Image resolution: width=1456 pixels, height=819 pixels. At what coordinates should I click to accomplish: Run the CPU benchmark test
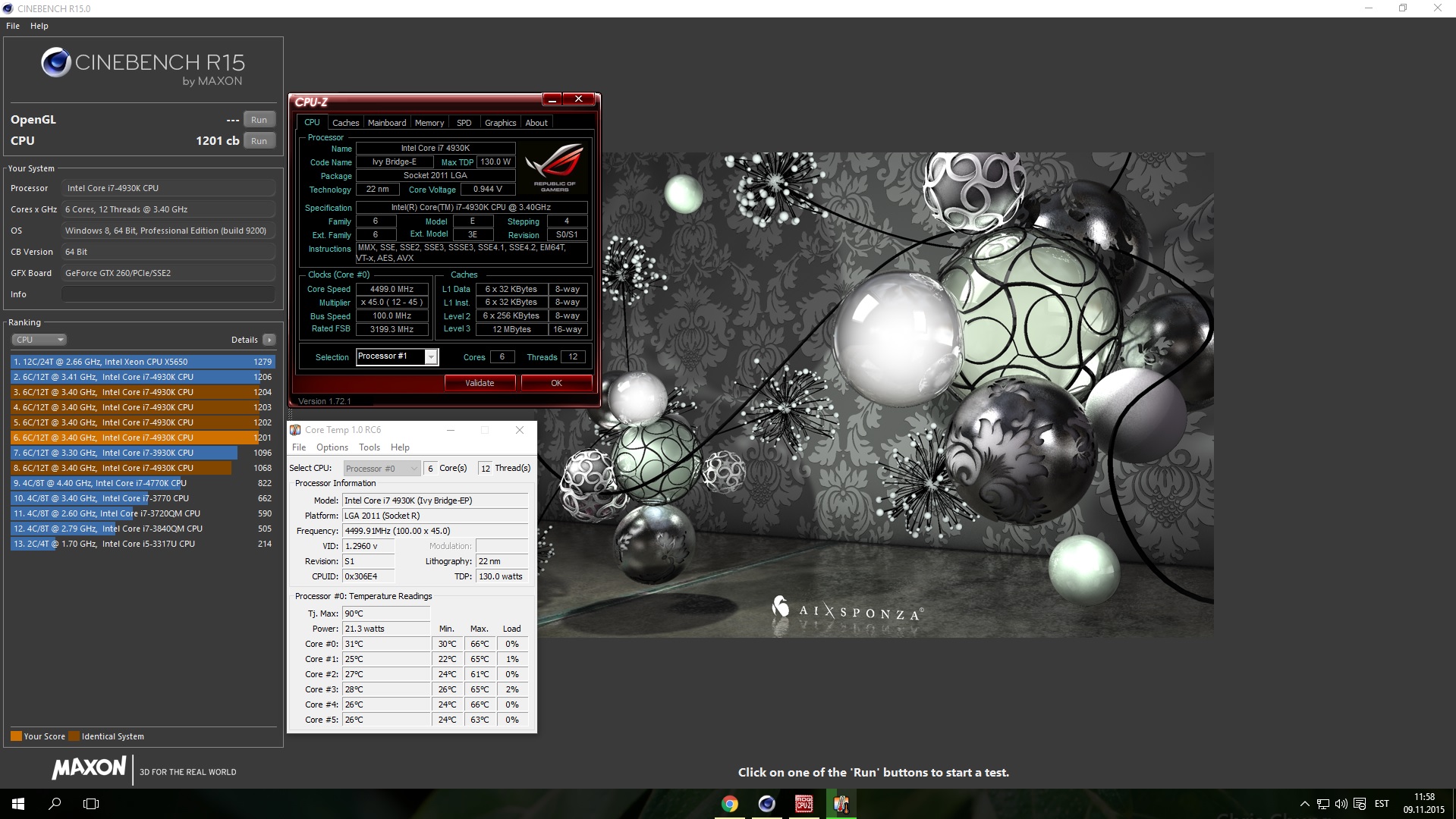click(259, 141)
